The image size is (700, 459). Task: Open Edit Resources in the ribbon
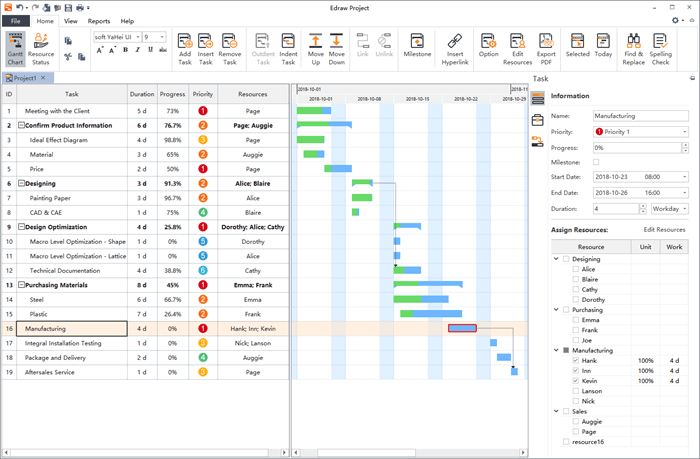pyautogui.click(x=517, y=49)
